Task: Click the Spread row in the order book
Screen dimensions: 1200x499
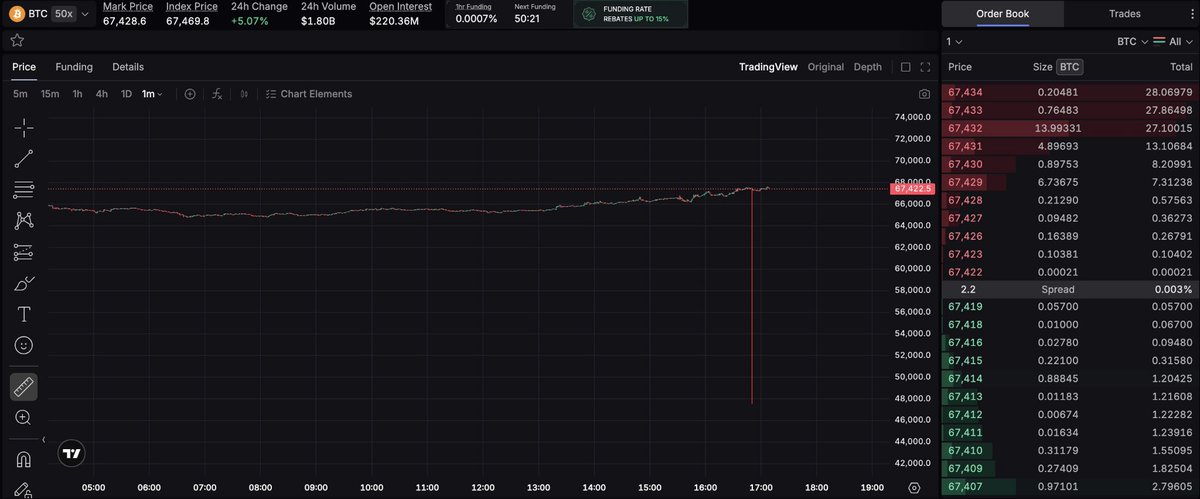Action: coord(1070,289)
